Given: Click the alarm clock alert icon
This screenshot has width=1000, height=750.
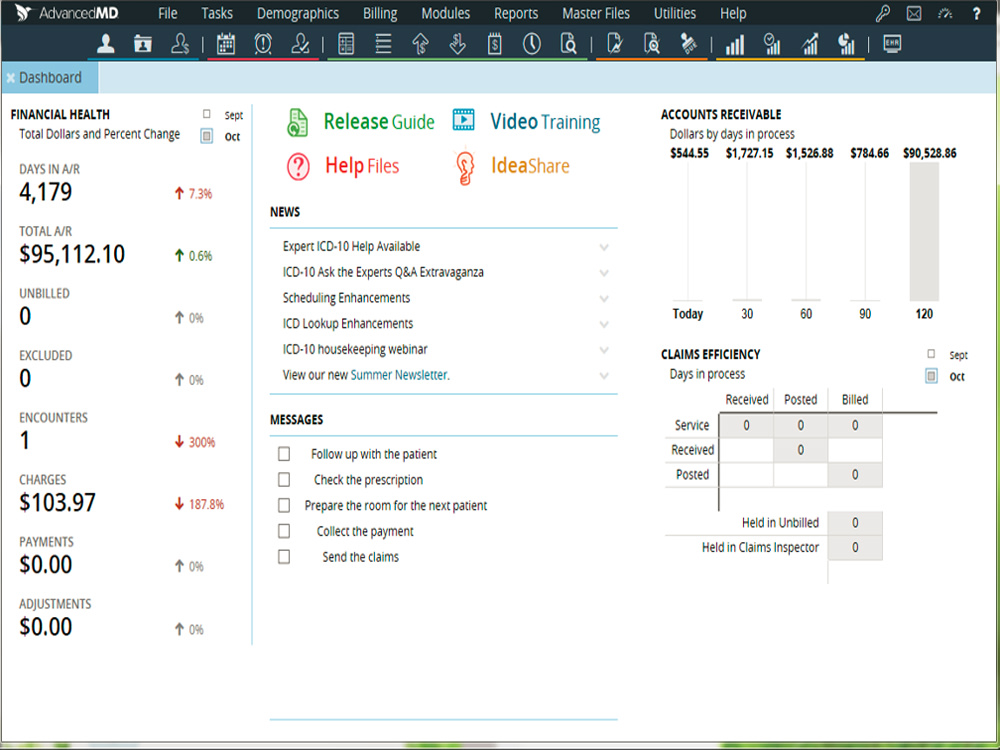Looking at the screenshot, I should [263, 44].
